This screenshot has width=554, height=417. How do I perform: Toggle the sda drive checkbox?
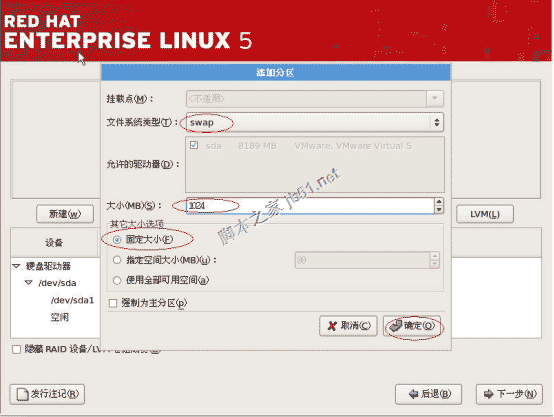(194, 145)
